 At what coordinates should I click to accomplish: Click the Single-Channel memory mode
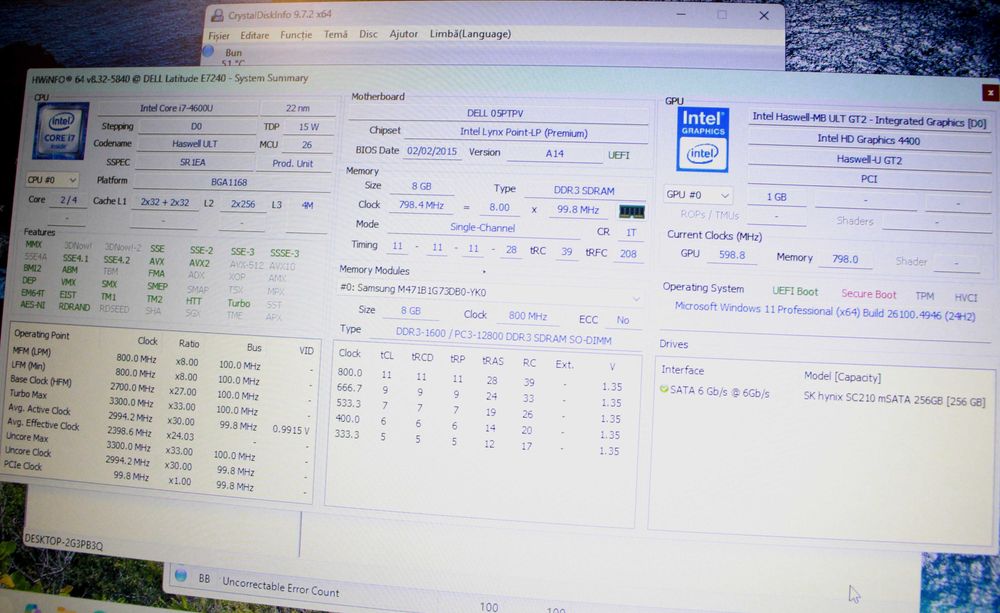(x=482, y=227)
